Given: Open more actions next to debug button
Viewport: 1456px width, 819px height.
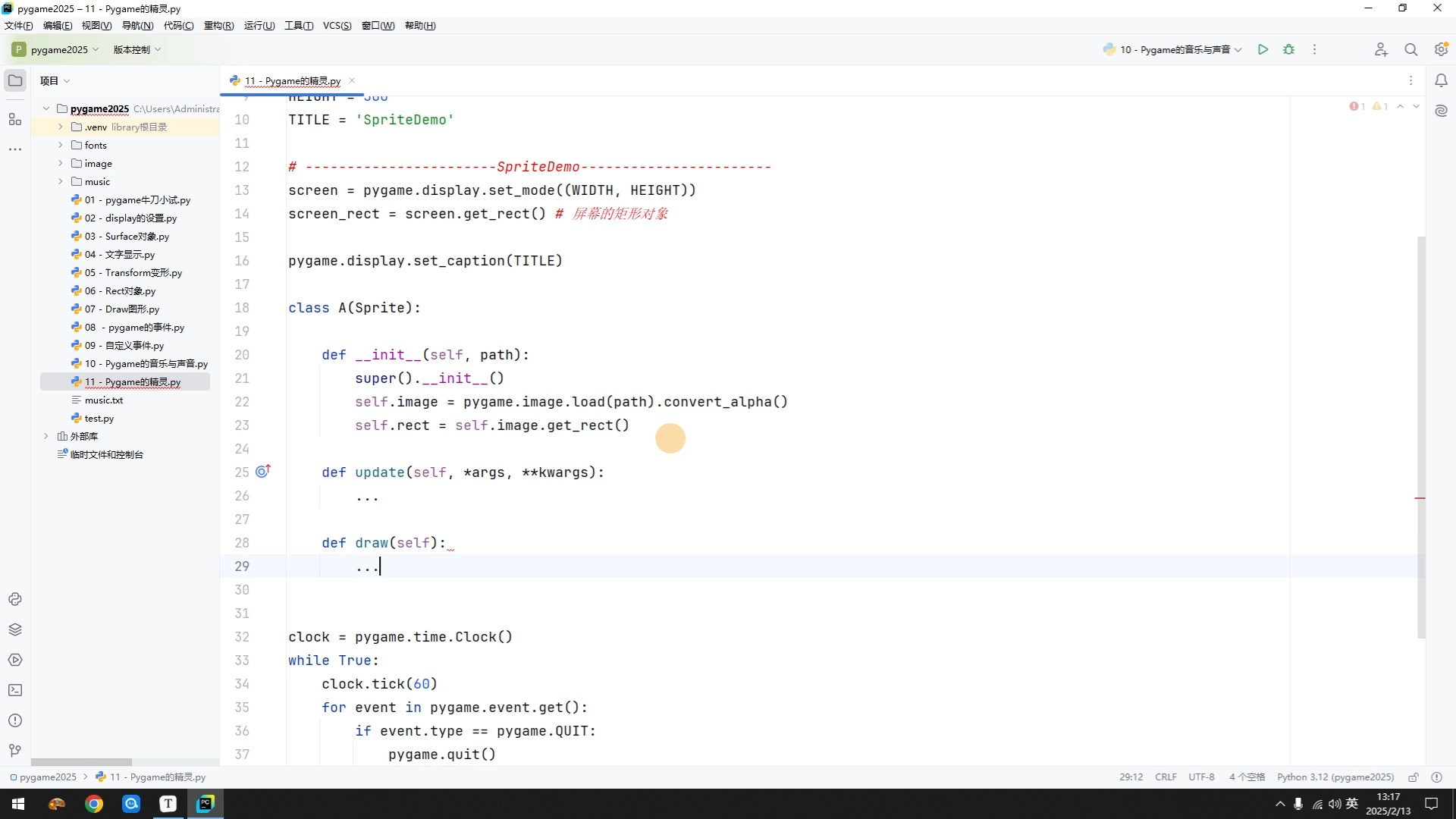Looking at the screenshot, I should point(1314,49).
